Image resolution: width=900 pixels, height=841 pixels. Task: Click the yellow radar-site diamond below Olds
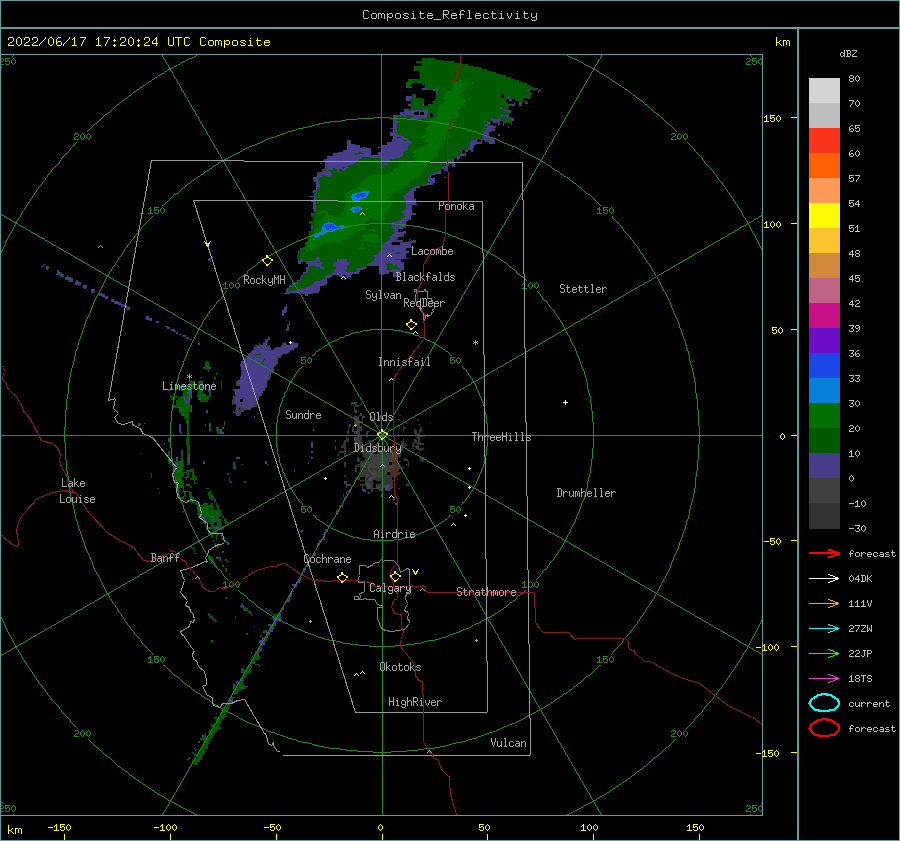pyautogui.click(x=382, y=435)
